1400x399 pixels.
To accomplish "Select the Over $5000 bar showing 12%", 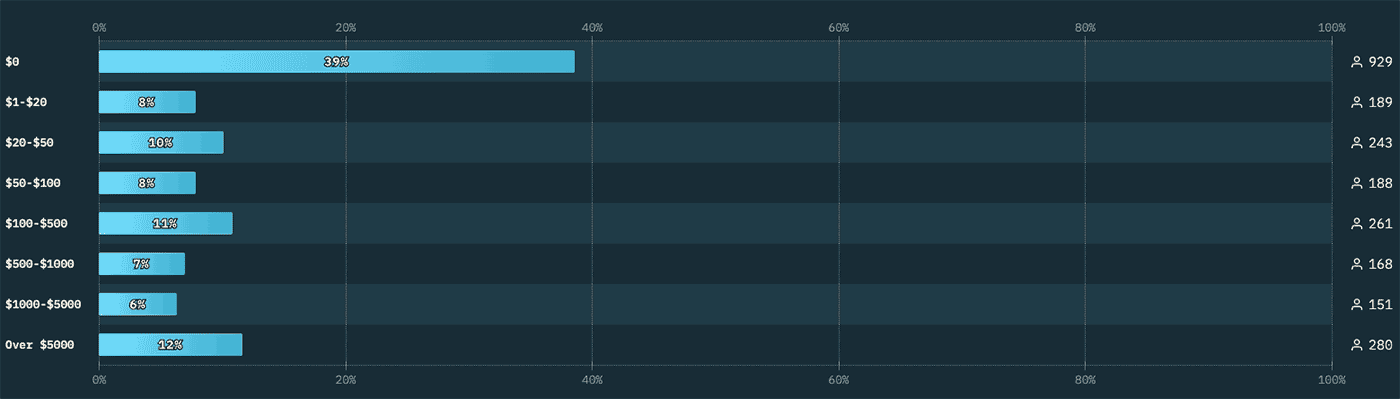I will point(170,345).
